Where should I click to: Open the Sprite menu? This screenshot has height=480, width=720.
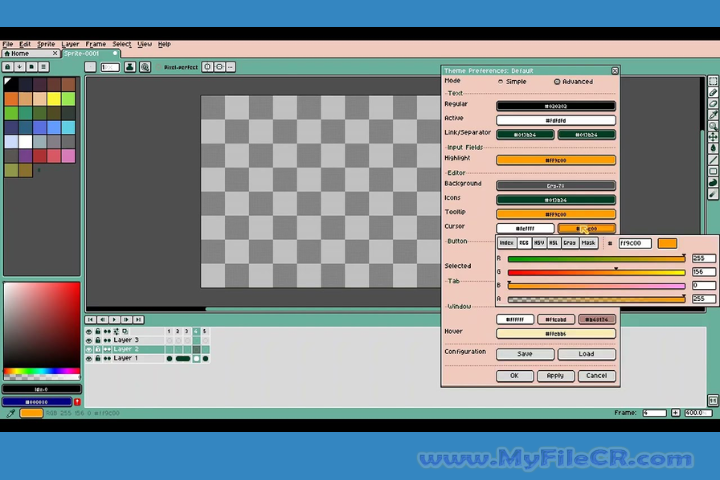(46, 44)
